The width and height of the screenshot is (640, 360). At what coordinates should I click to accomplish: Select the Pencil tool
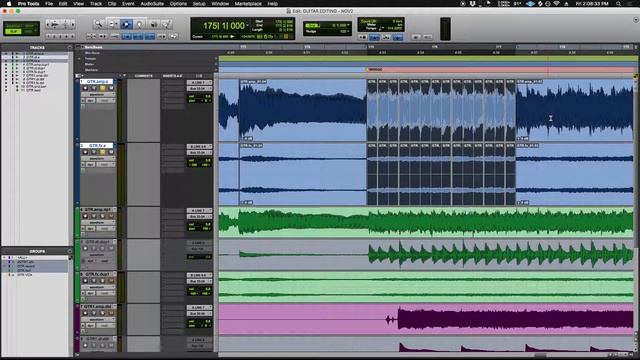coord(167,24)
